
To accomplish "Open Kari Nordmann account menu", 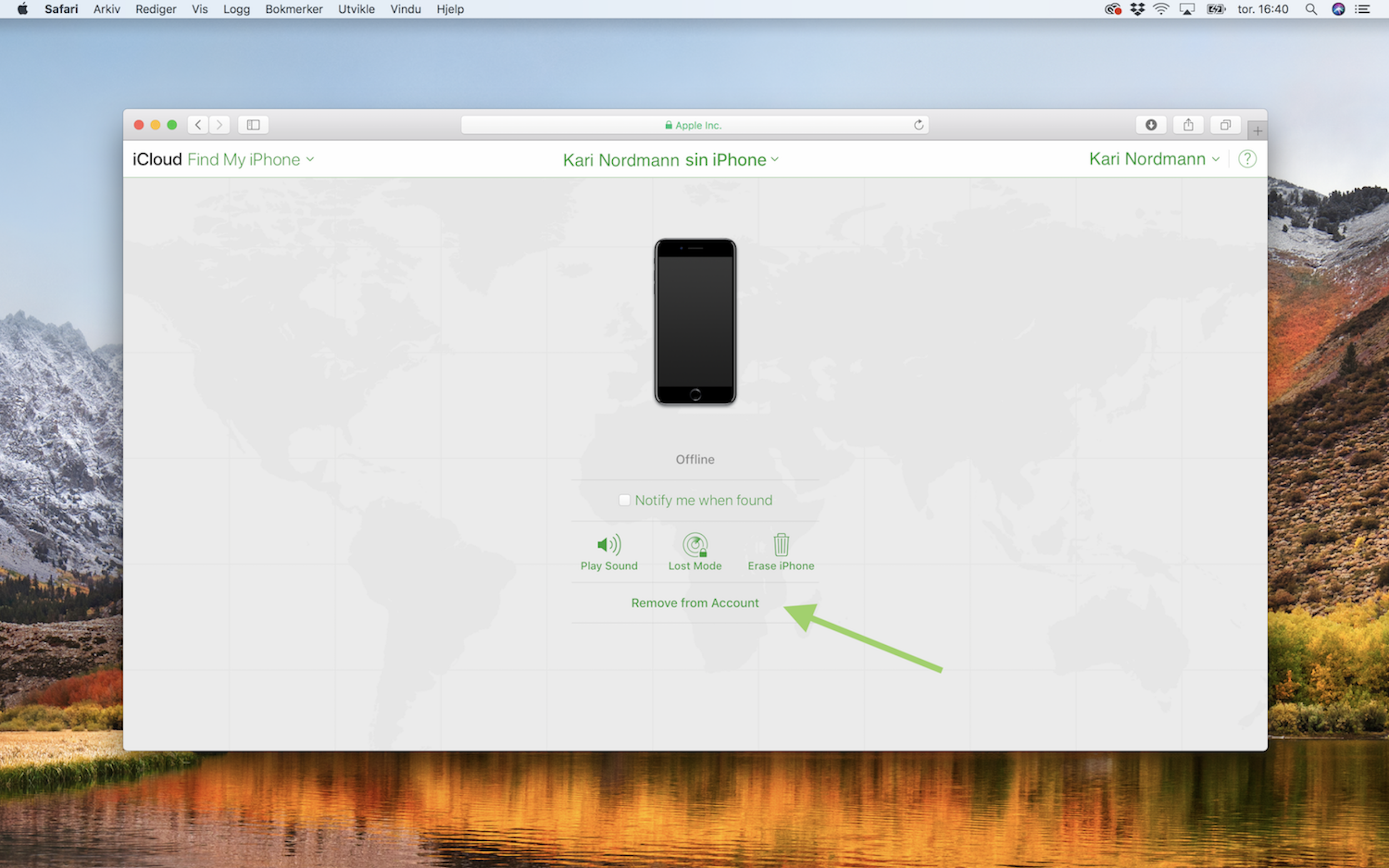I will click(x=1154, y=159).
